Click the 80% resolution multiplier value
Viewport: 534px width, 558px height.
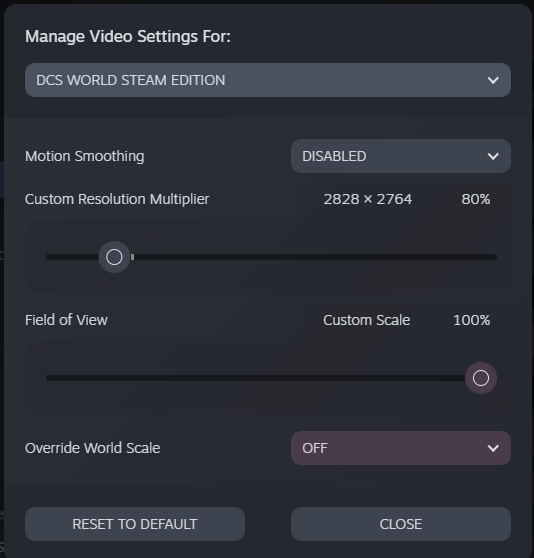coord(476,199)
